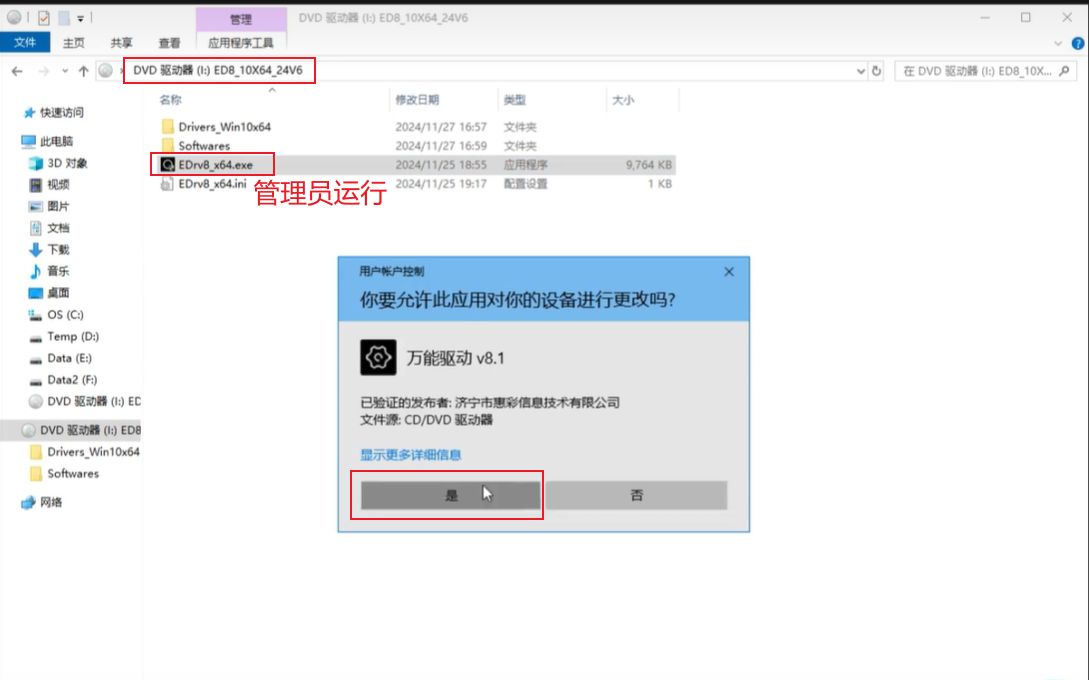Select the EDrv8_x64.ini configuration file

point(212,184)
